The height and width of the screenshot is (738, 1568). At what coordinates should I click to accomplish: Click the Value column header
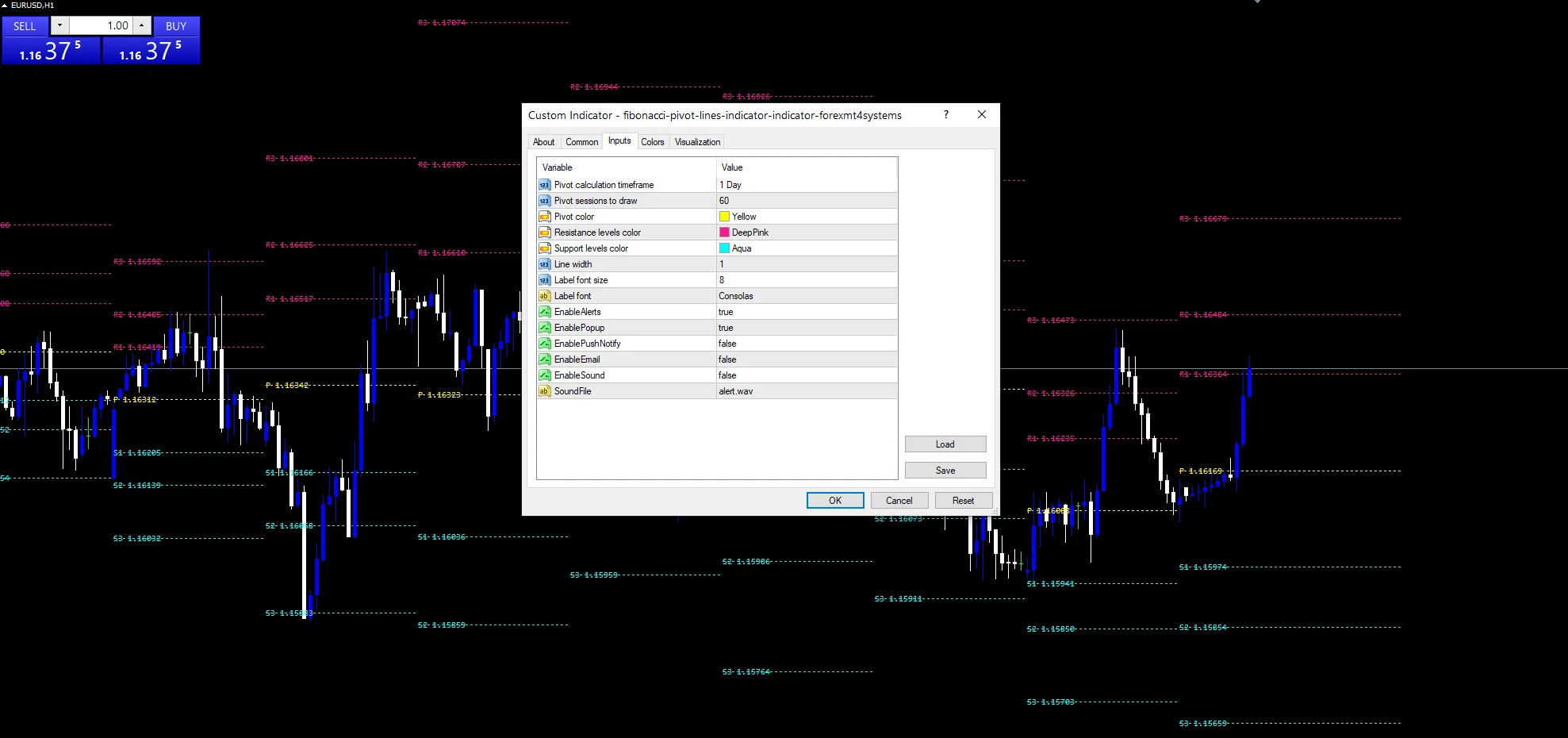(x=807, y=167)
